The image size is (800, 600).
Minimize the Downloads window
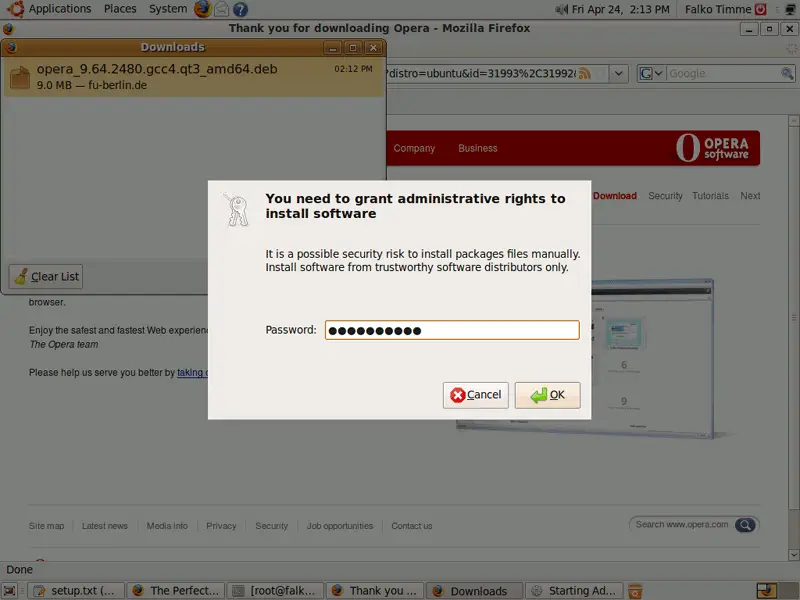(333, 48)
